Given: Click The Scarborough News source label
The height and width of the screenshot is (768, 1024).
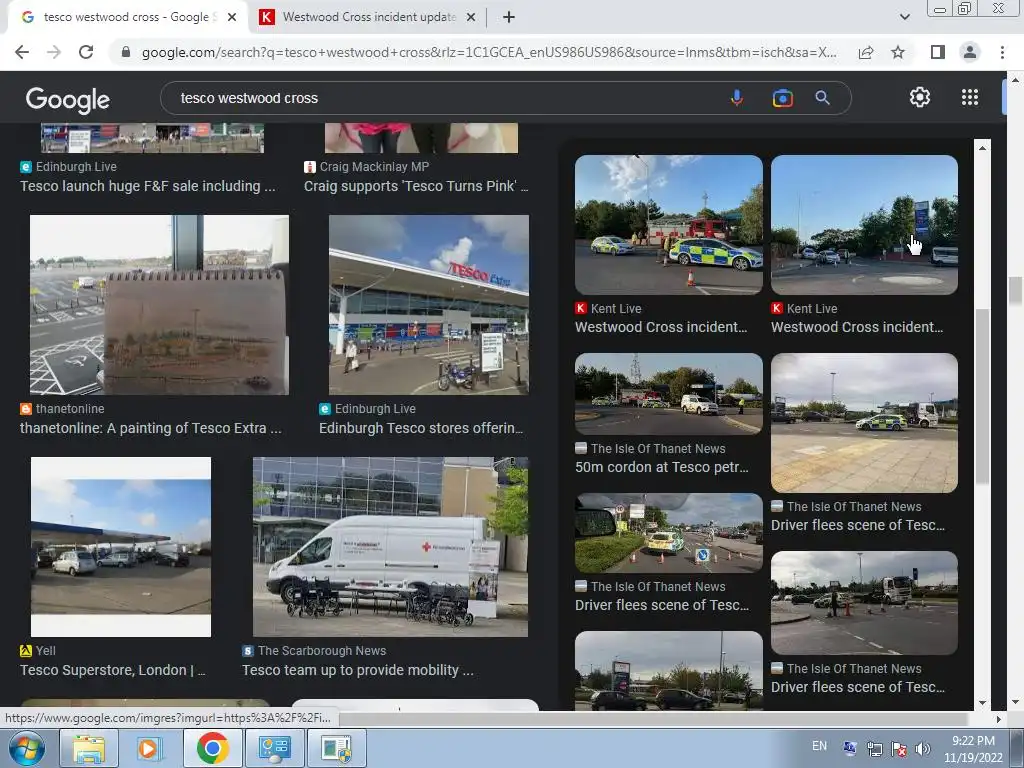Looking at the screenshot, I should point(322,651).
